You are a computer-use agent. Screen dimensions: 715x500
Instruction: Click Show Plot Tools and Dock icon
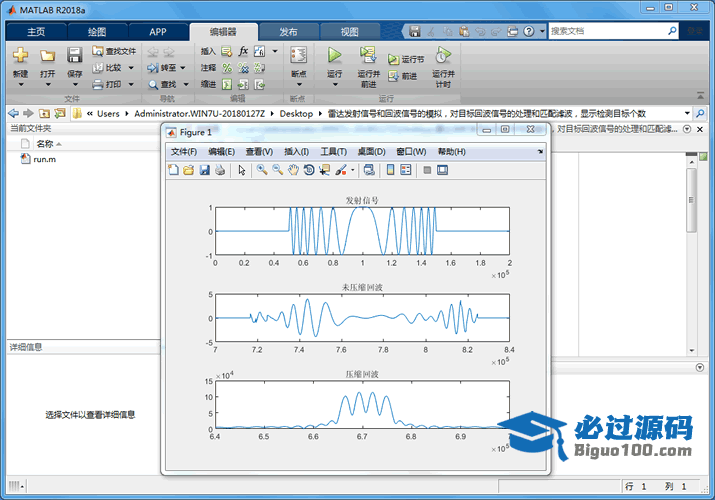pyautogui.click(x=442, y=170)
